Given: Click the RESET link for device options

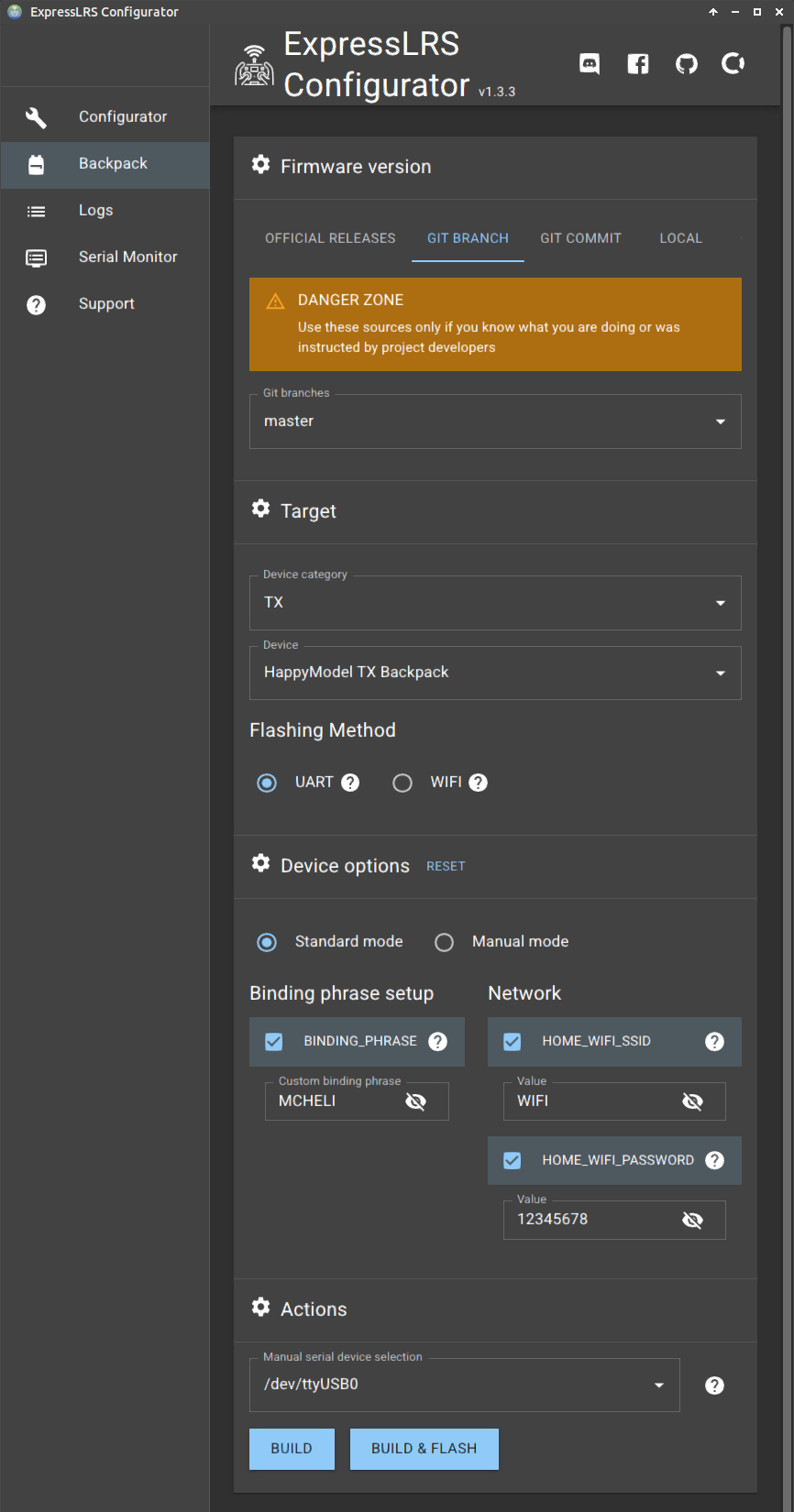Looking at the screenshot, I should point(446,867).
